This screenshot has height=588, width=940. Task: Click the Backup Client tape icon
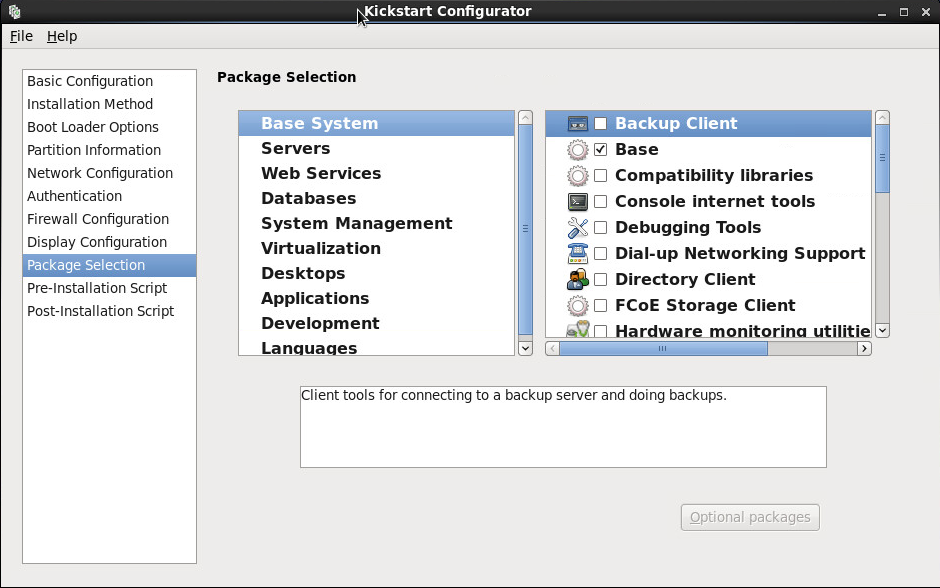[577, 123]
